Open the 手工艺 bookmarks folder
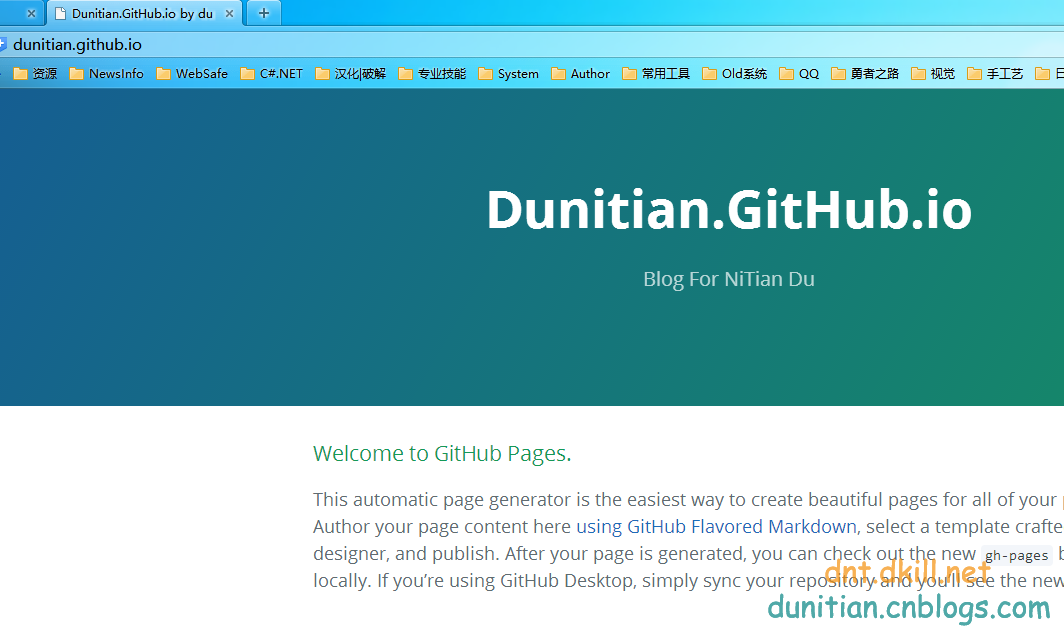Image resolution: width=1064 pixels, height=632 pixels. pos(995,73)
